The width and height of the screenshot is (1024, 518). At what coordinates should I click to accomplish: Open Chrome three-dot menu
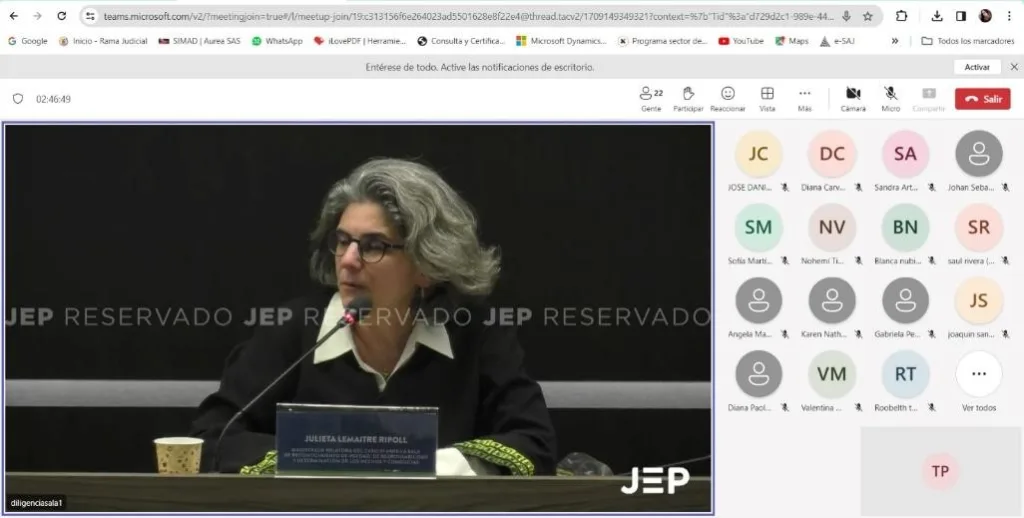(1009, 16)
